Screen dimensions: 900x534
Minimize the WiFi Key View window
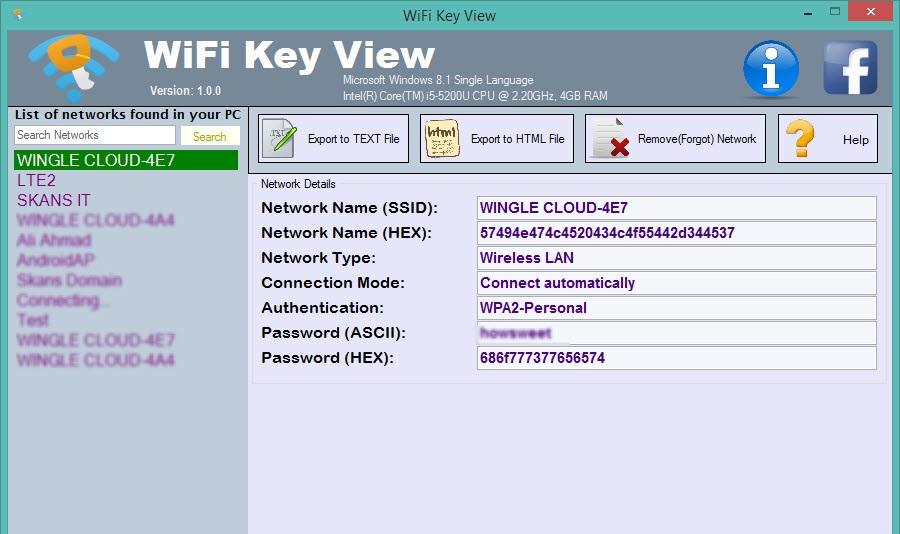click(x=808, y=12)
